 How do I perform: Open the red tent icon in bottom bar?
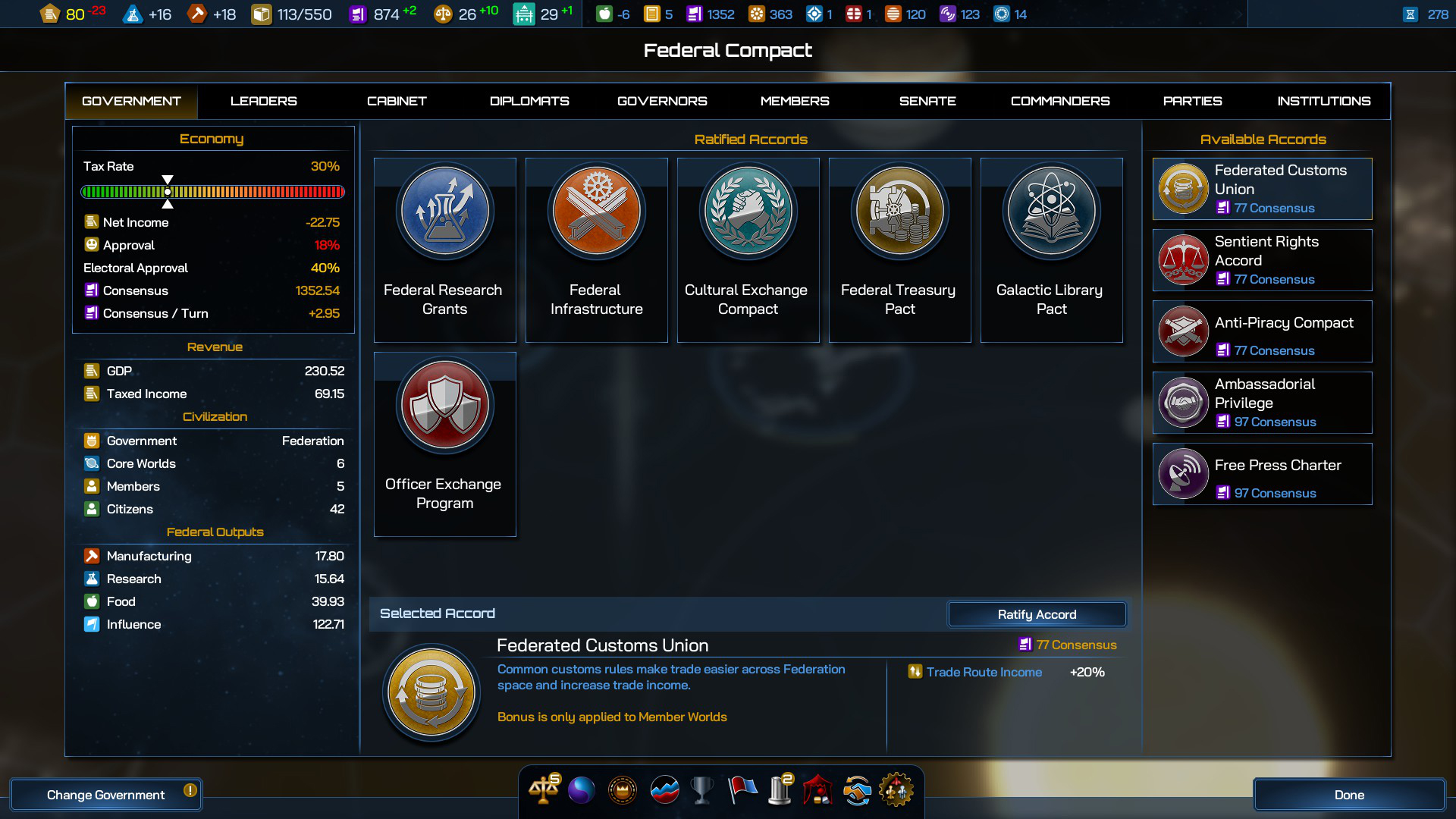click(x=817, y=790)
